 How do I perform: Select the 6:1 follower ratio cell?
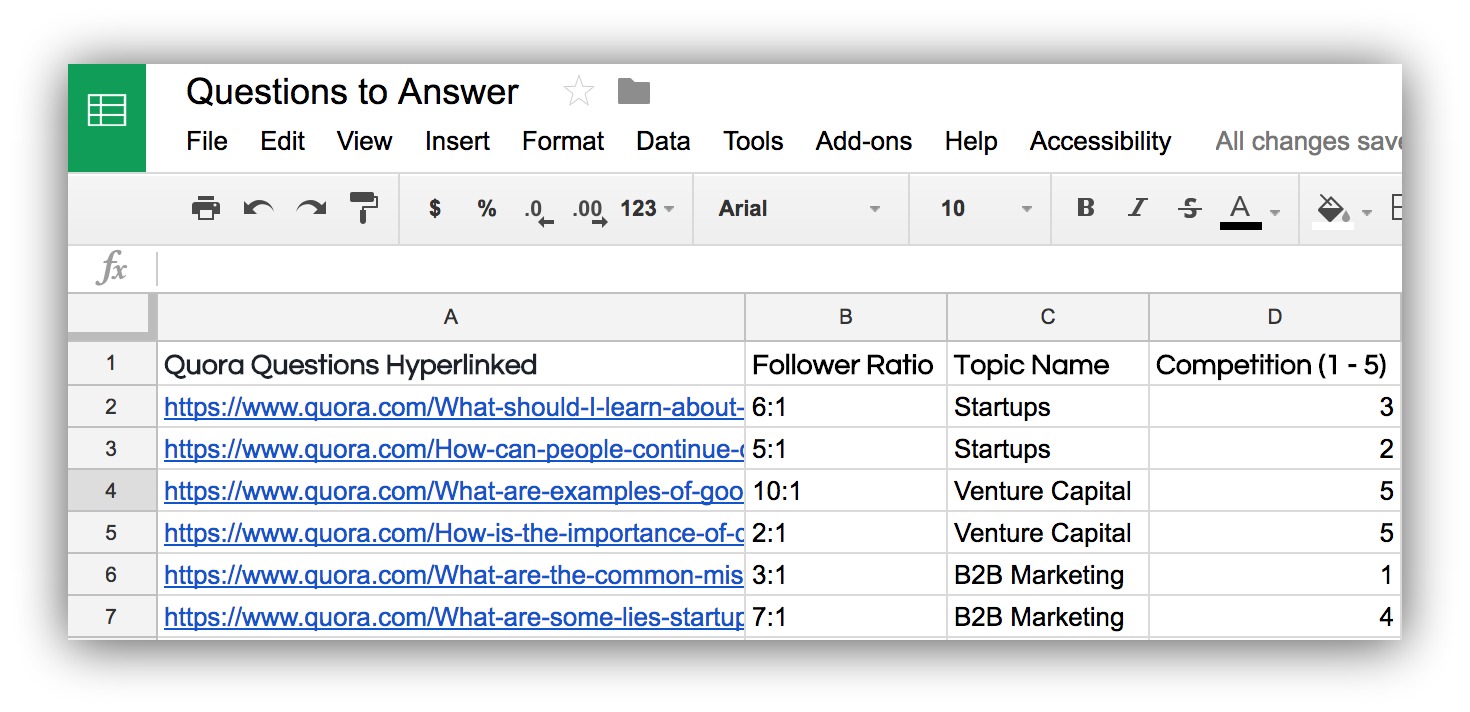click(x=846, y=407)
